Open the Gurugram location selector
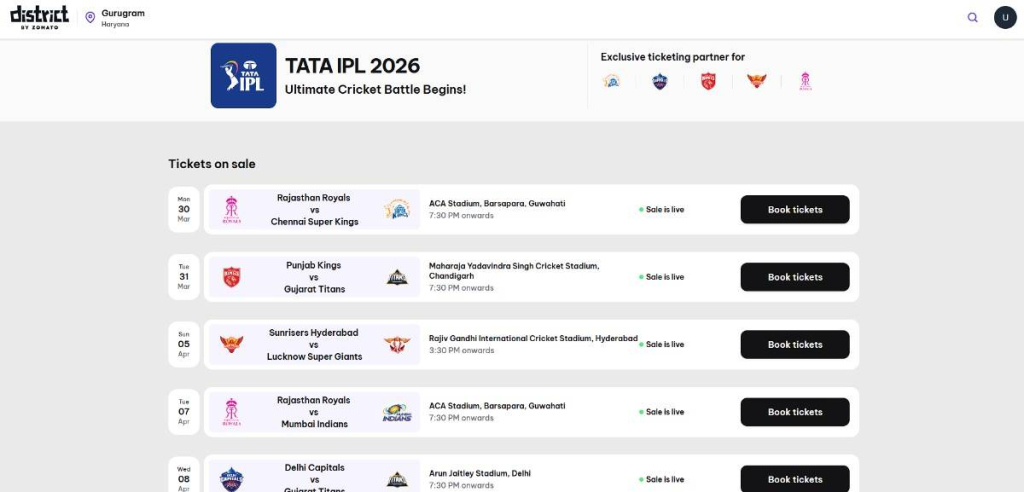This screenshot has width=1024, height=492. point(115,17)
